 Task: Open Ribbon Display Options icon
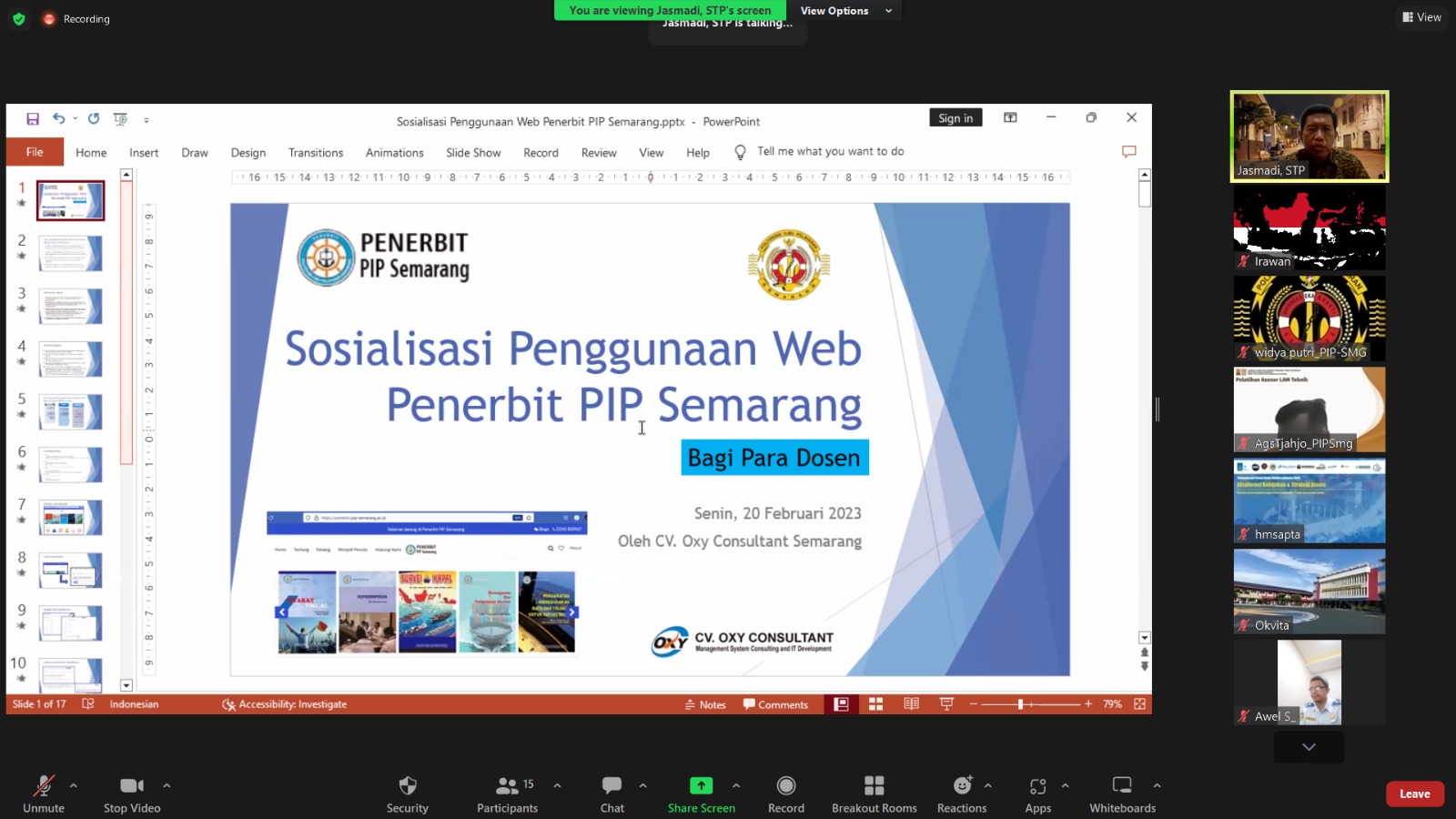[x=1010, y=118]
